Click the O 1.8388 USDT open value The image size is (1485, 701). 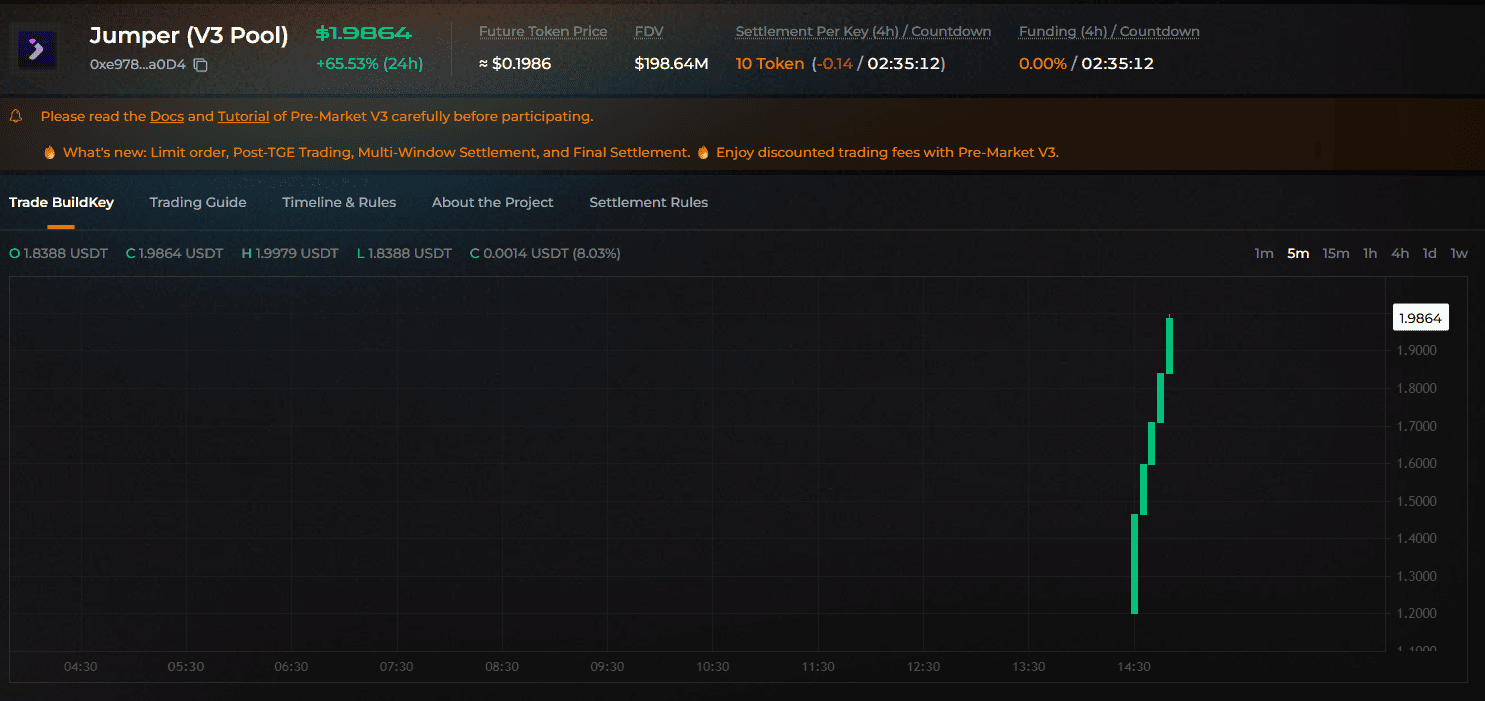[58, 253]
